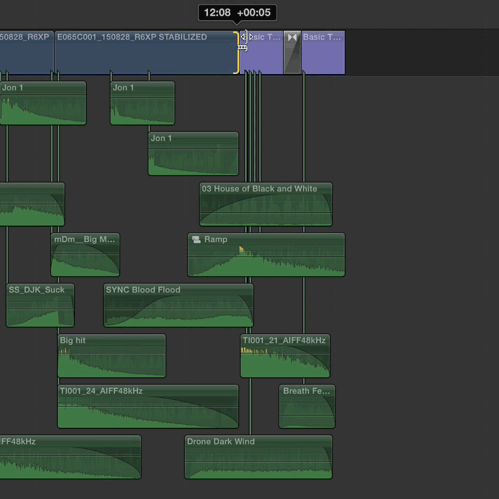Select the E065C001_150828_R6XP STABILIZED video clip
Screen dimensions: 499x499
146,52
